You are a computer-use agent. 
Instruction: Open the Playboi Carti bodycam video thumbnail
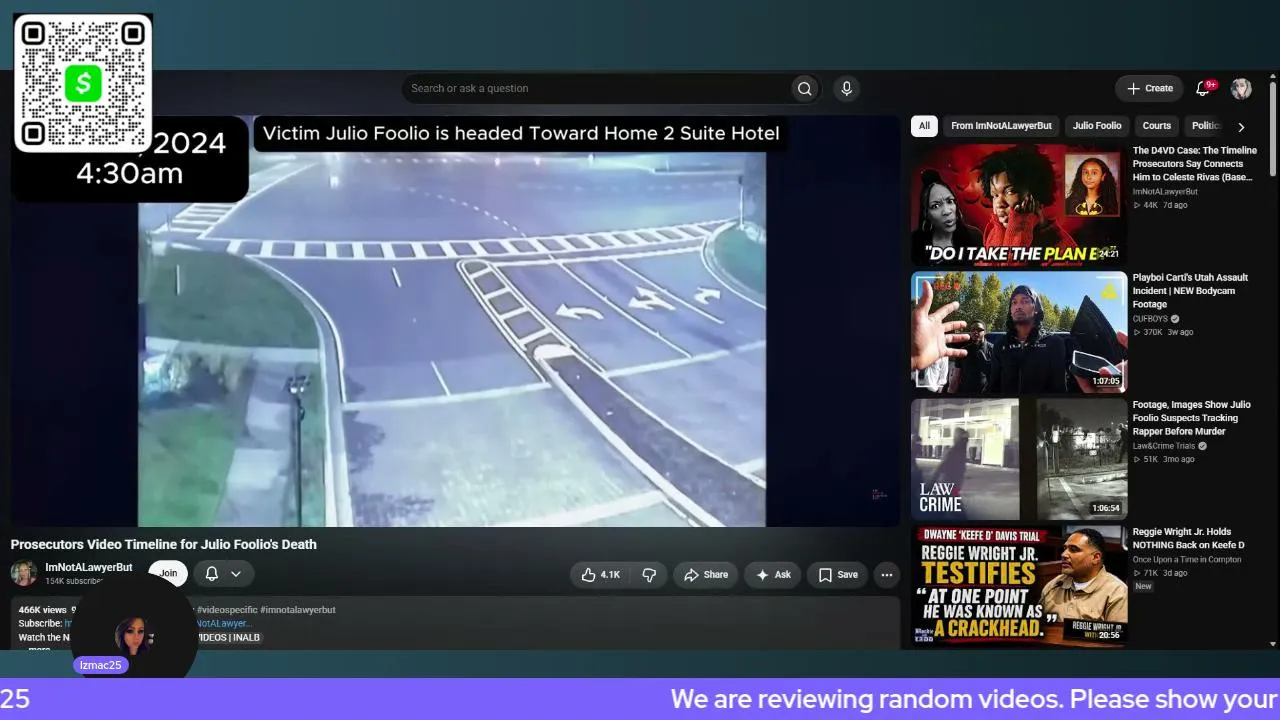coord(1018,332)
